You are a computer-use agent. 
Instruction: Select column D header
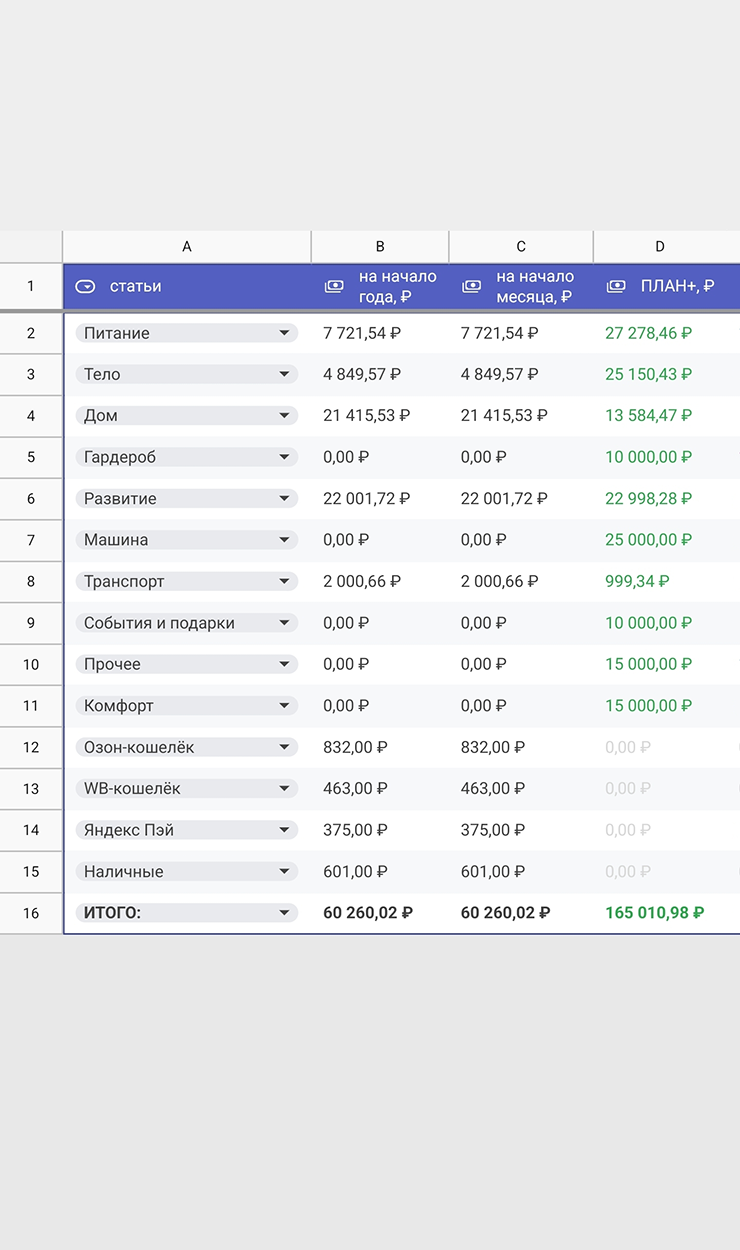(x=660, y=247)
